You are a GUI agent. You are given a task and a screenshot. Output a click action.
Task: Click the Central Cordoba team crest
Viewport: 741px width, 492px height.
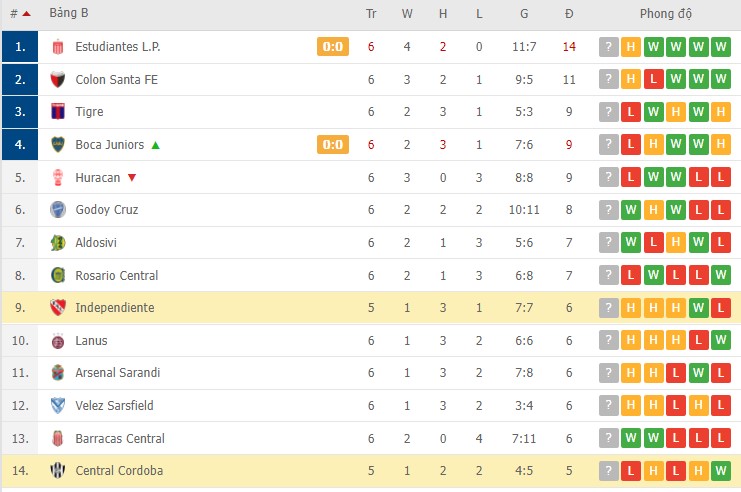click(57, 471)
